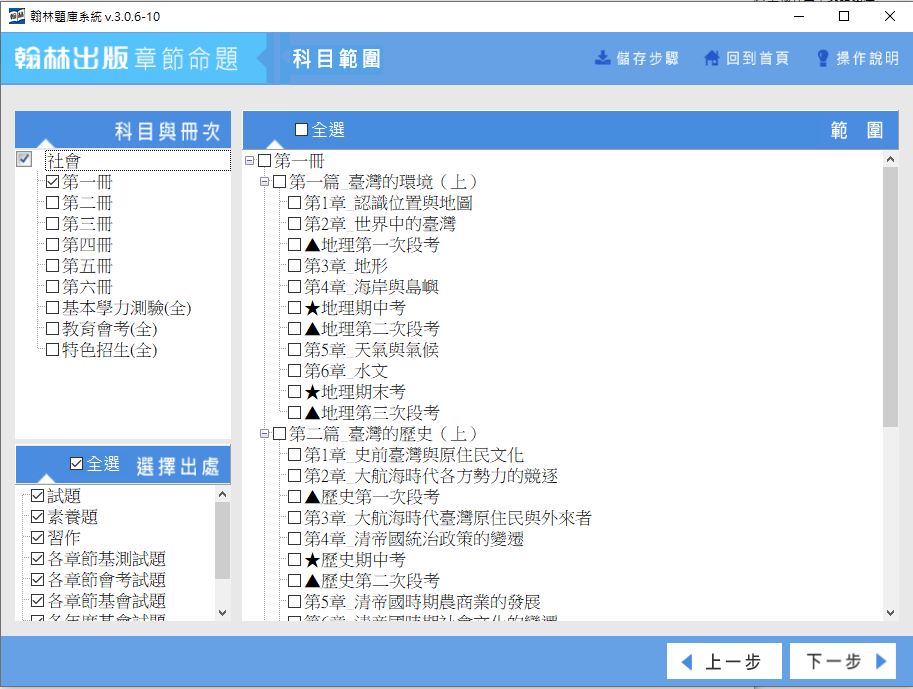Go to next step 下一步

coord(843,661)
